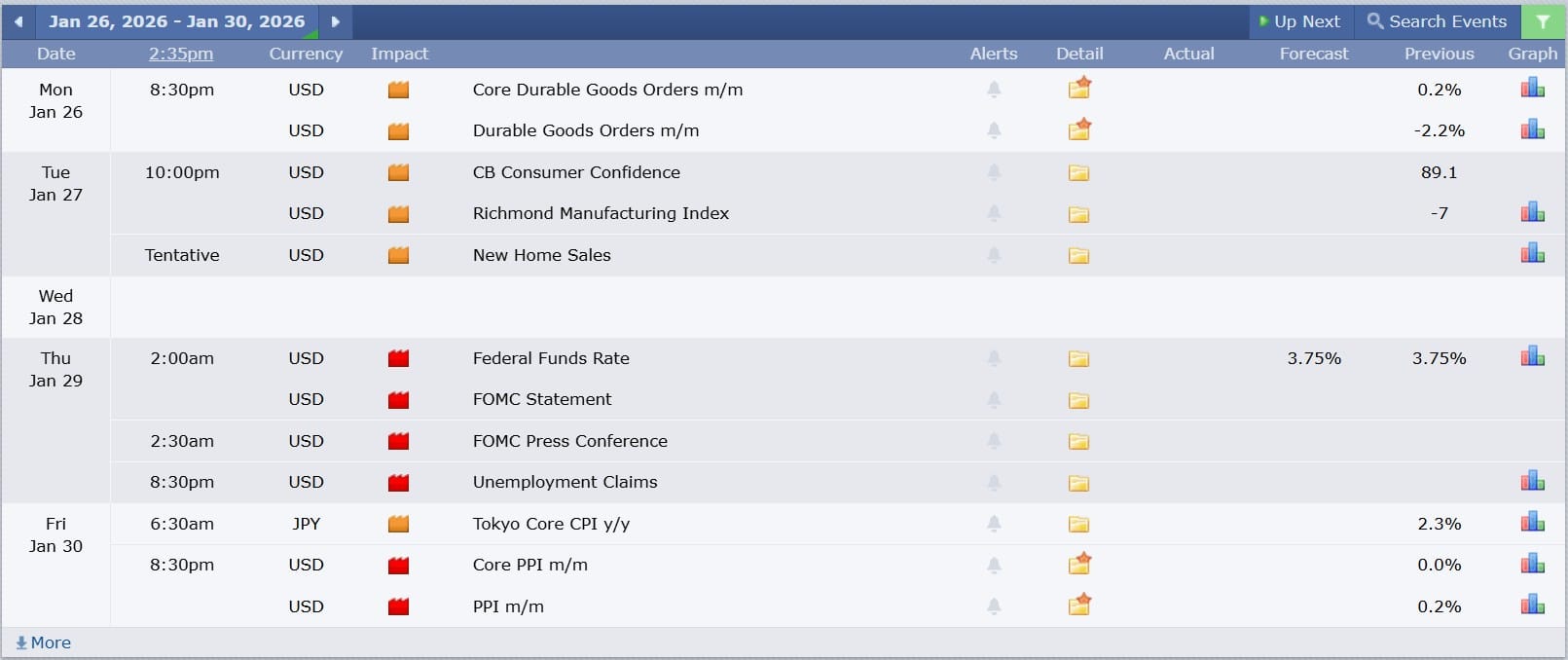Open starred detail folder for PPI m/m
This screenshot has width=1568, height=660.
pos(1078,605)
